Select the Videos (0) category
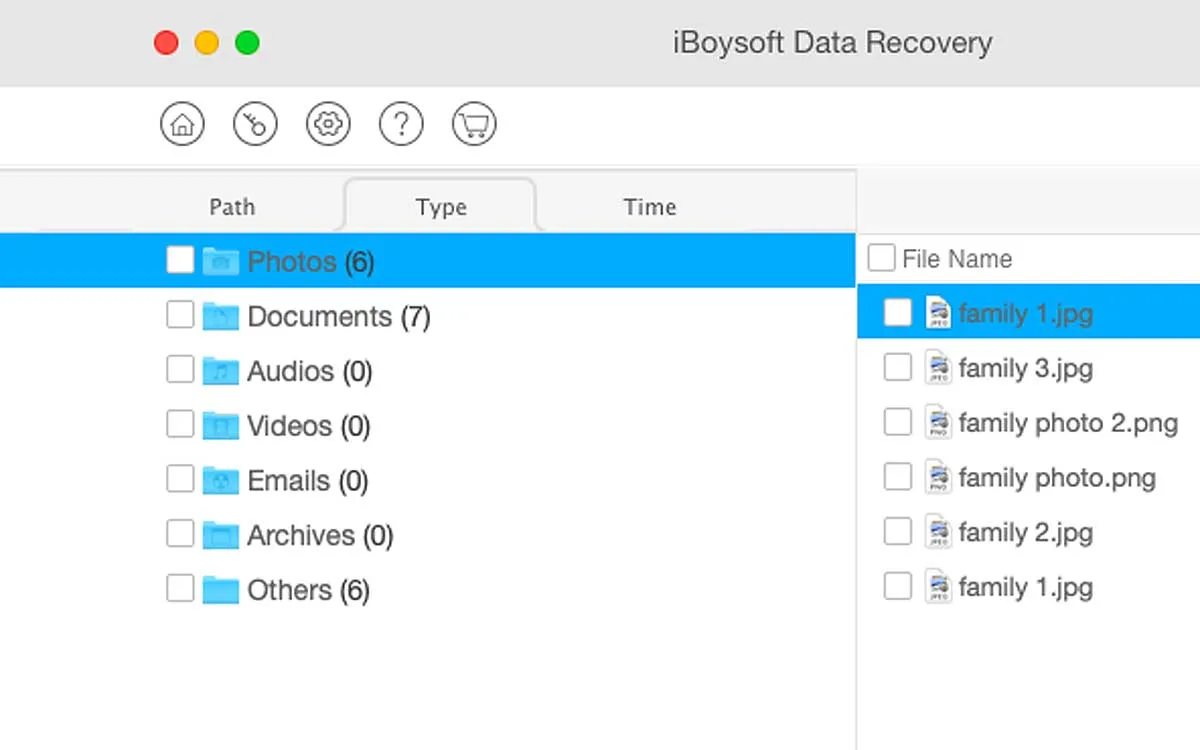The height and width of the screenshot is (750, 1200). click(x=309, y=427)
